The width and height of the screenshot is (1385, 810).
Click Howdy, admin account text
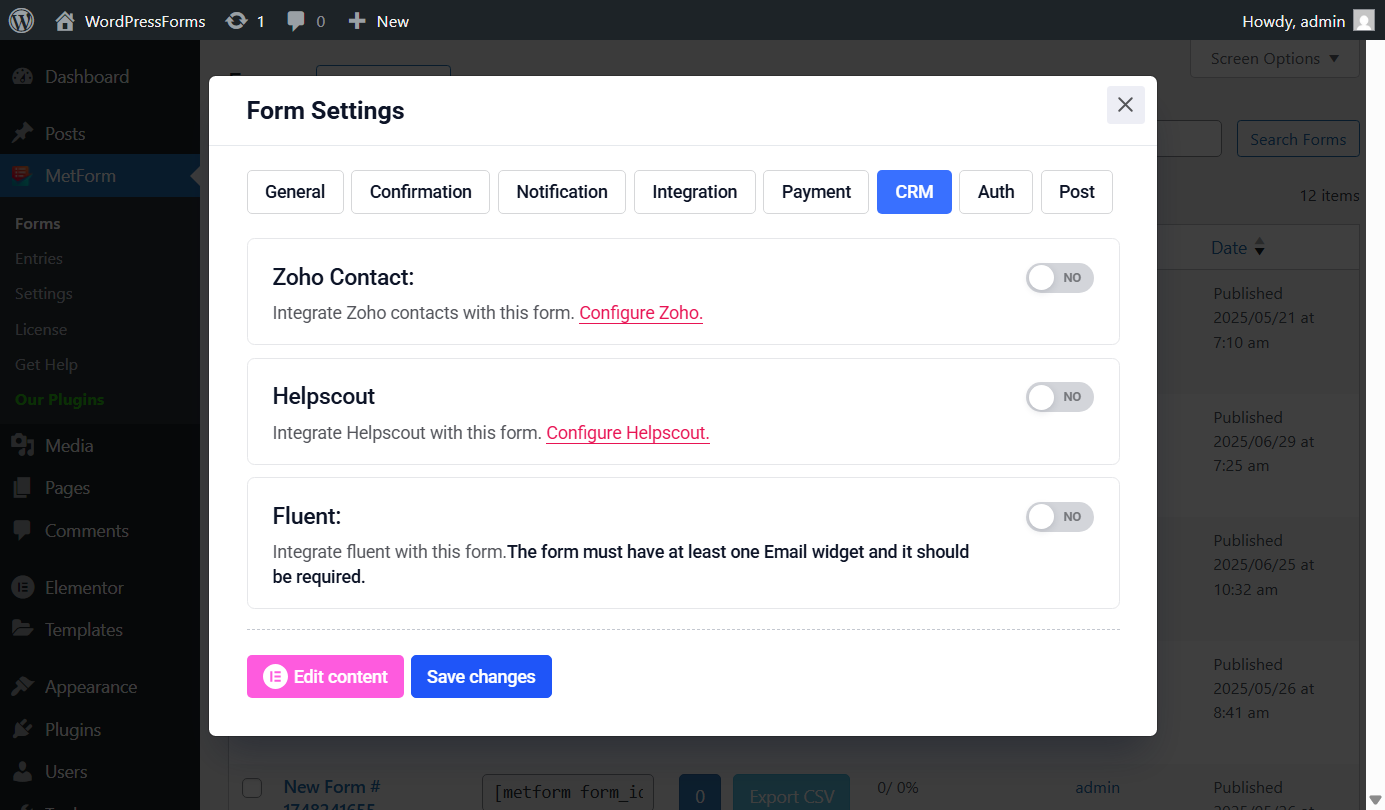tap(1294, 21)
